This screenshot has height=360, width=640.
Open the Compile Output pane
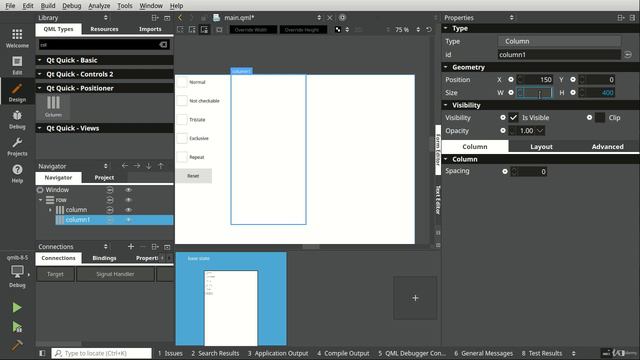coord(343,353)
